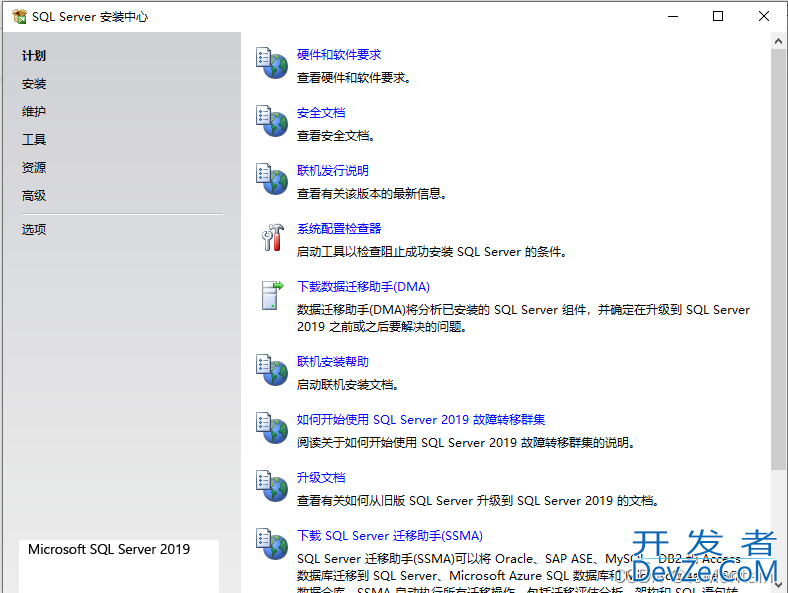788x593 pixels.
Task: Open 下载数据迁移助手(DMA) link
Action: 363,286
